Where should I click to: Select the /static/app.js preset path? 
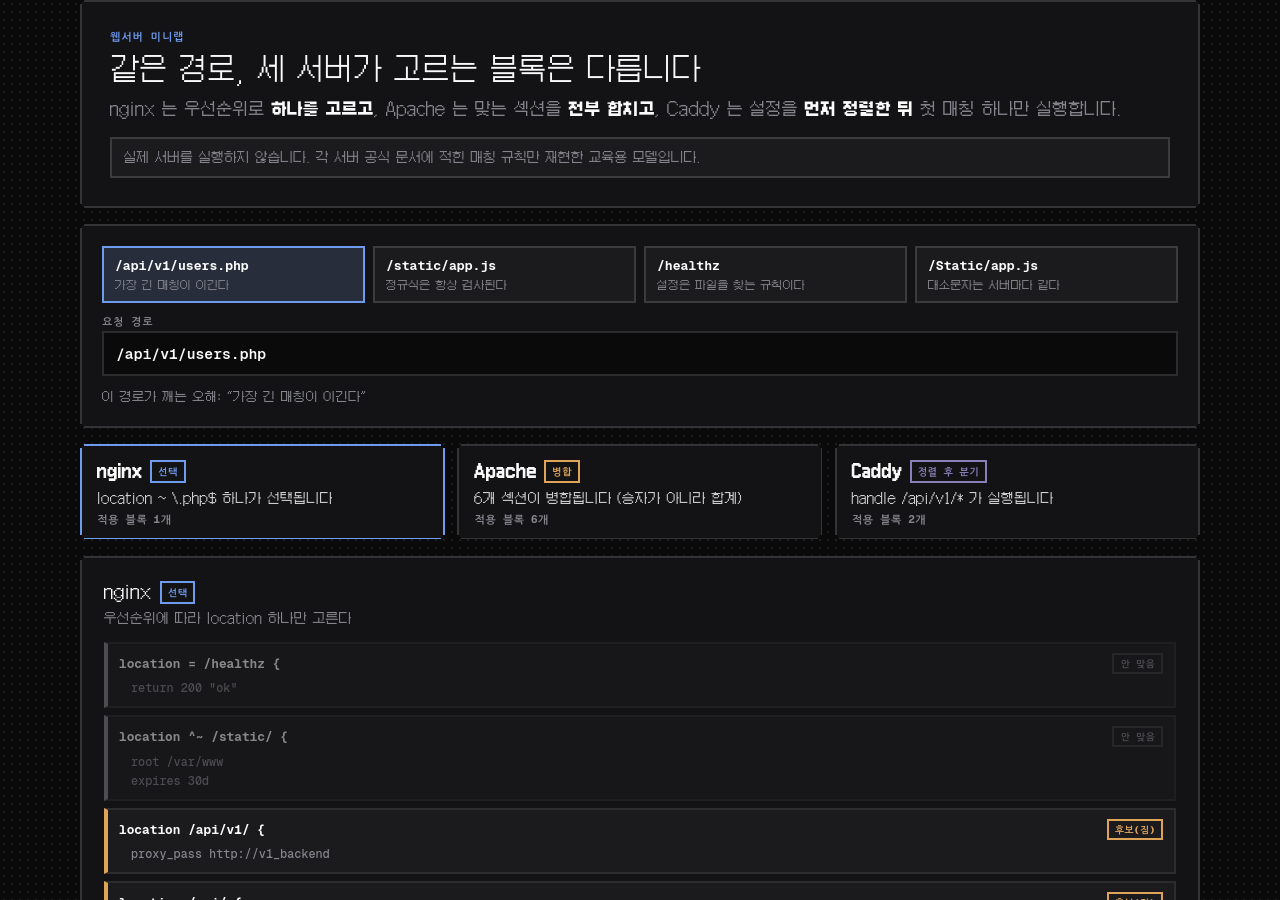[504, 274]
